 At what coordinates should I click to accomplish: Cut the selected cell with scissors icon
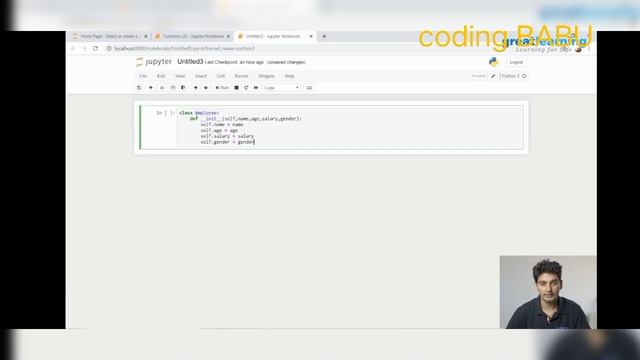pyautogui.click(x=162, y=88)
